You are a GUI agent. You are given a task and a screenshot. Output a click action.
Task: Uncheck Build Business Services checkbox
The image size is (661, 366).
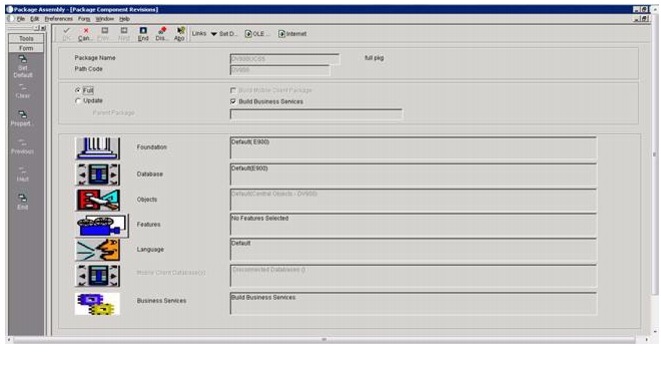[x=233, y=102]
